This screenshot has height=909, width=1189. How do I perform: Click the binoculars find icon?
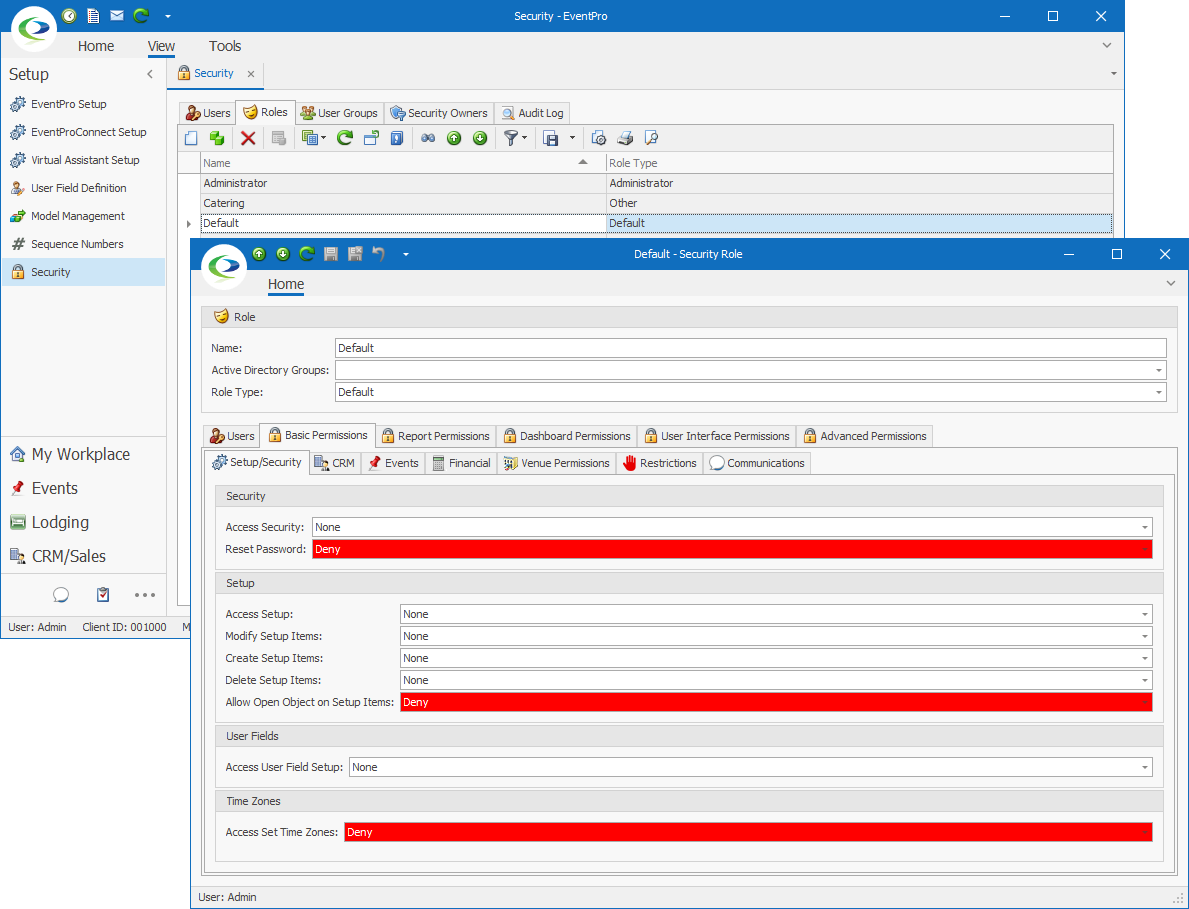(x=428, y=138)
